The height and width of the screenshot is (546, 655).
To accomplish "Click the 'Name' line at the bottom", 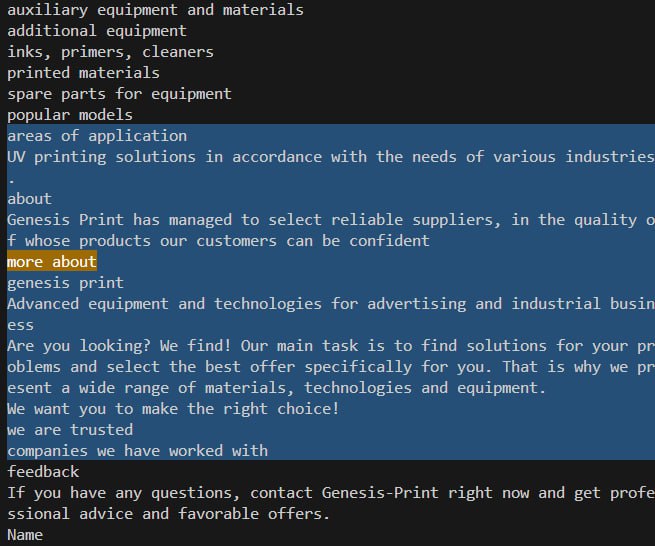I will tap(25, 535).
